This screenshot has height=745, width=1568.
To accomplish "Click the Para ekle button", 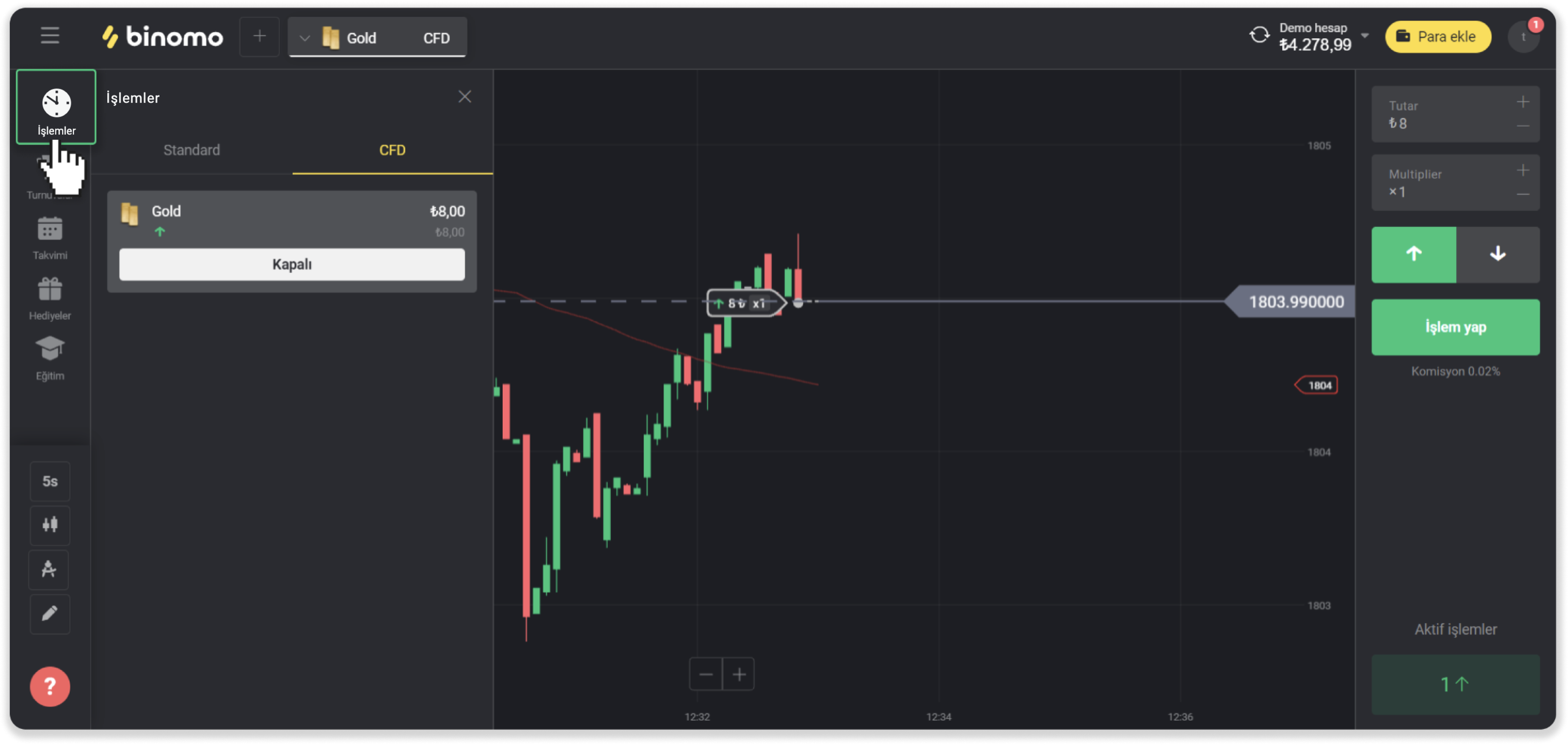I will tap(1438, 36).
